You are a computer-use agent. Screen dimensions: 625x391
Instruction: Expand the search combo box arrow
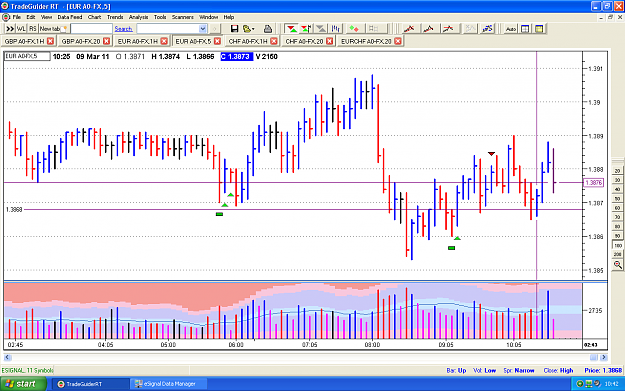point(202,29)
